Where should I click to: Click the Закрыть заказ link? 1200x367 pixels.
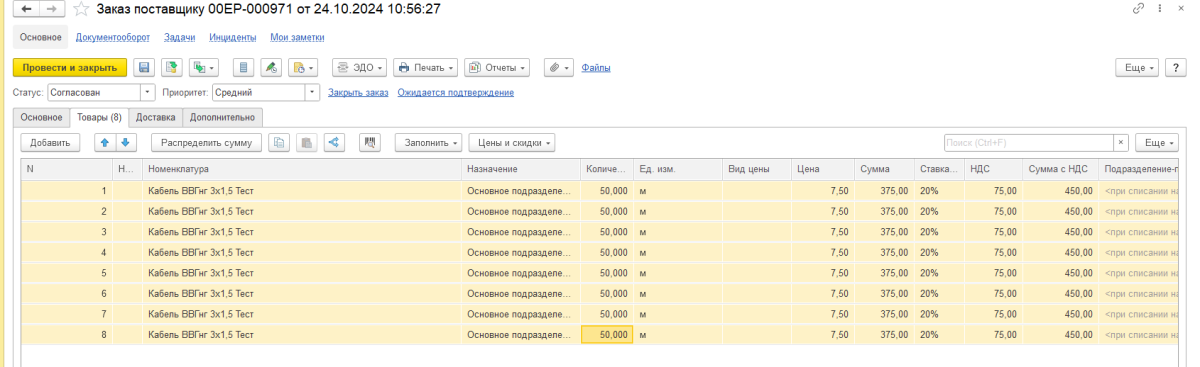358,93
